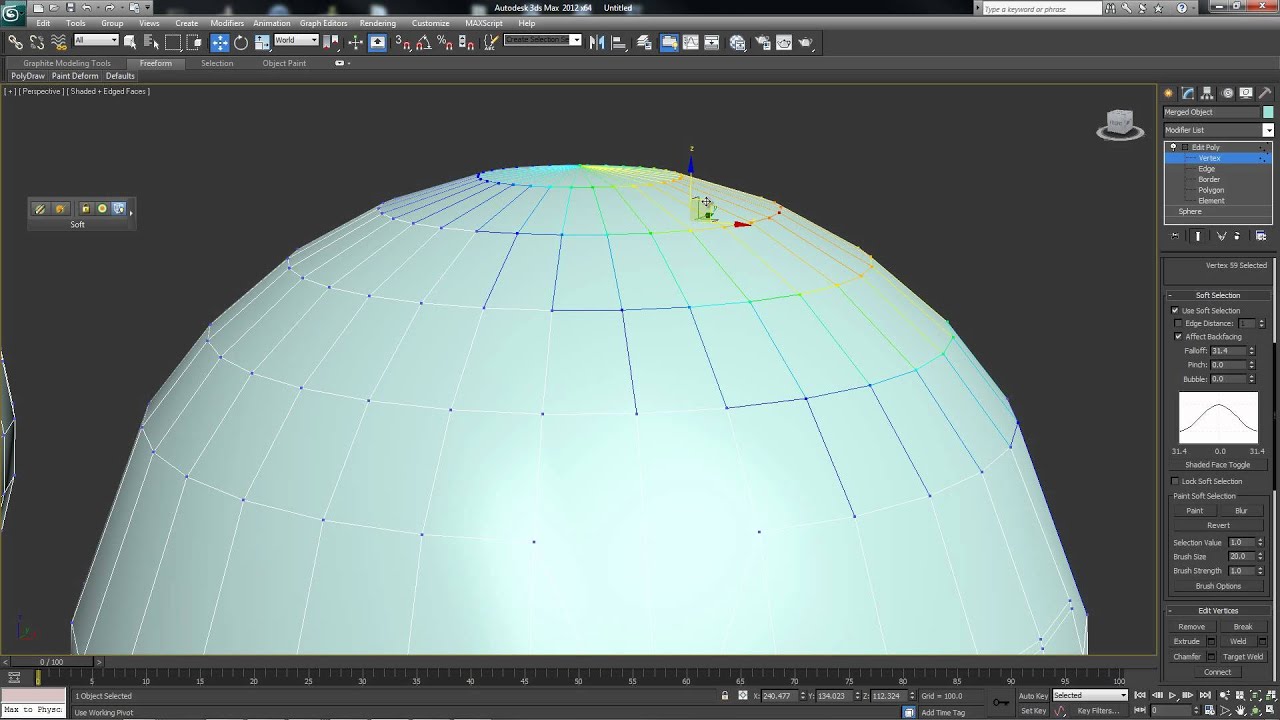Click the Shaded Face Toggle button
Viewport: 1280px width, 720px height.
point(1217,465)
